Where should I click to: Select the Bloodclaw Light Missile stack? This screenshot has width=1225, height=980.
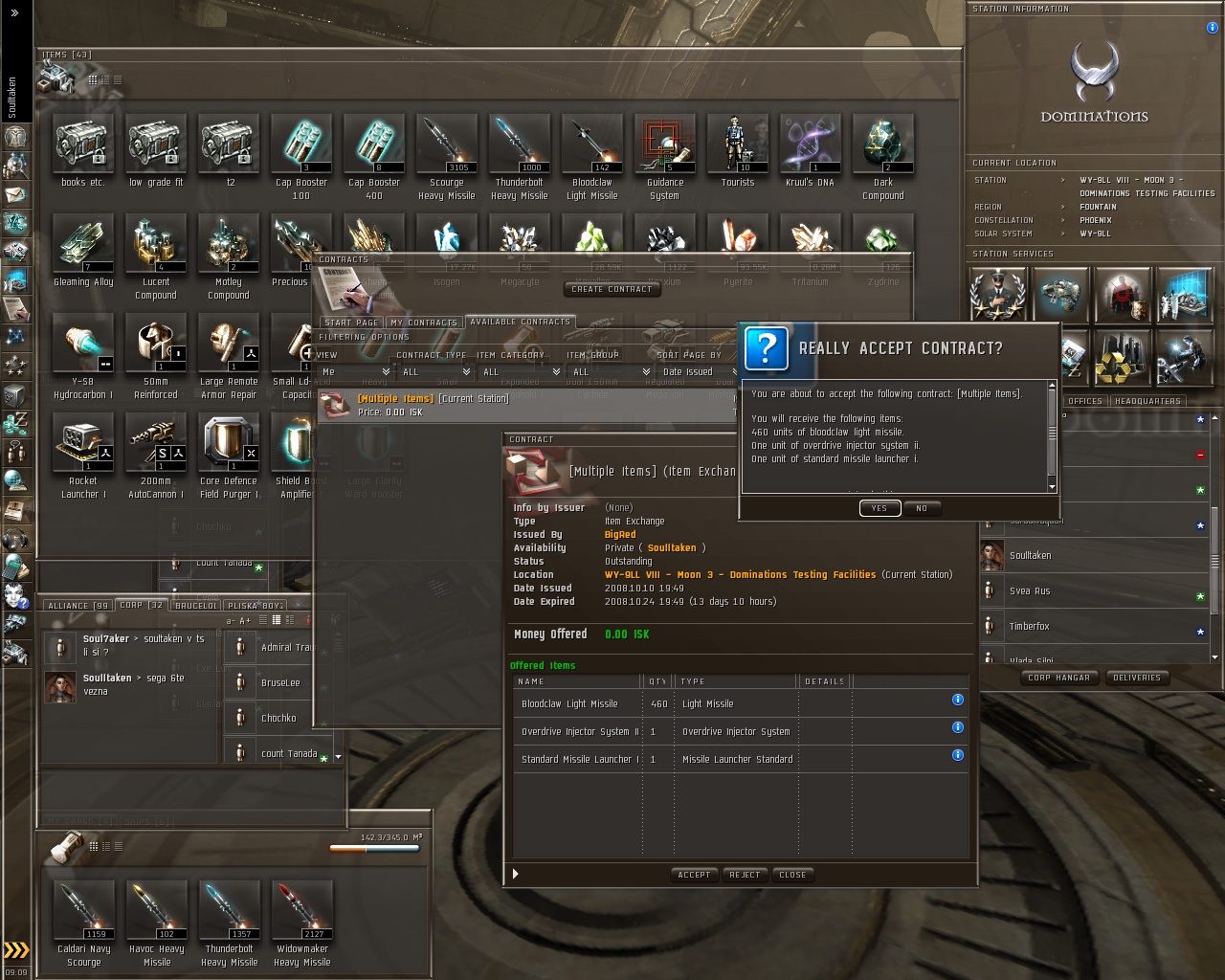click(x=592, y=157)
